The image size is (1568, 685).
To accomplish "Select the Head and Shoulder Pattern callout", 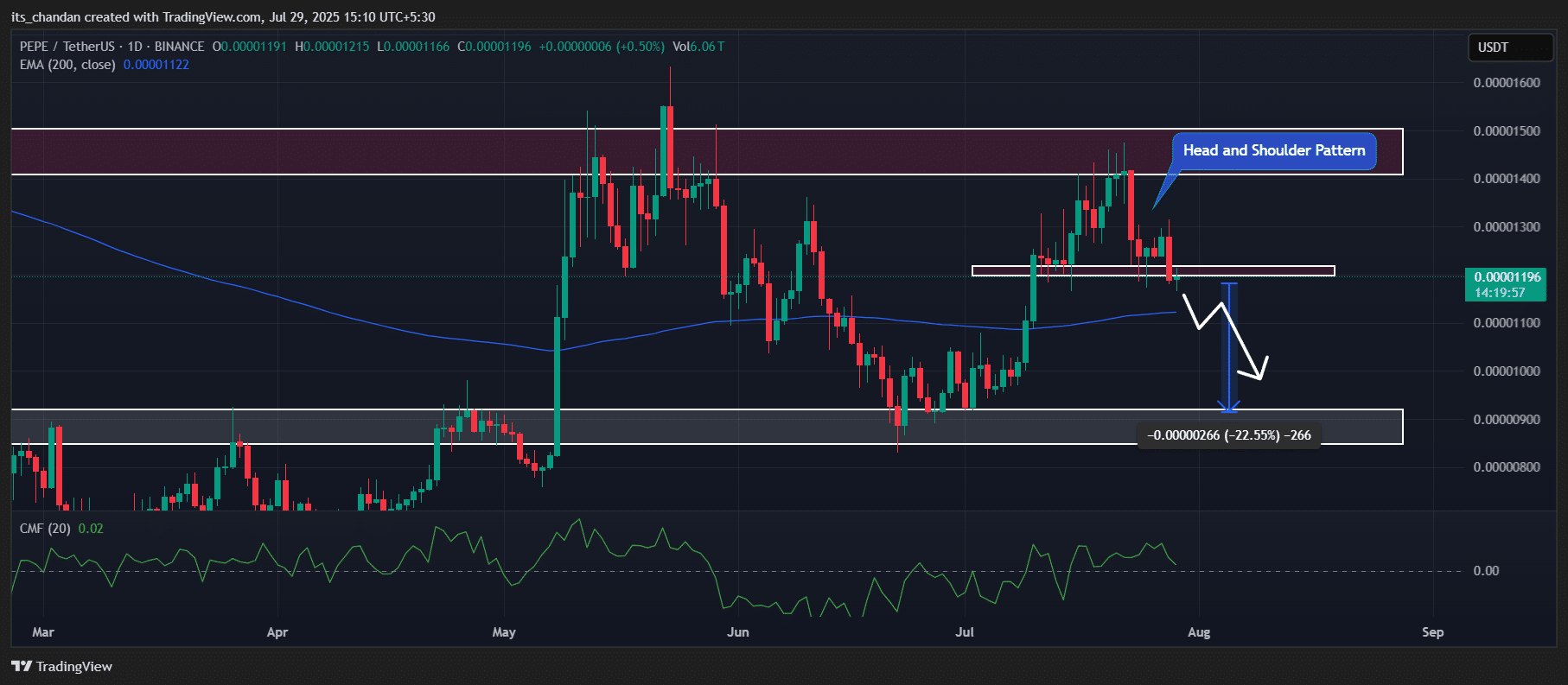I will 1273,151.
